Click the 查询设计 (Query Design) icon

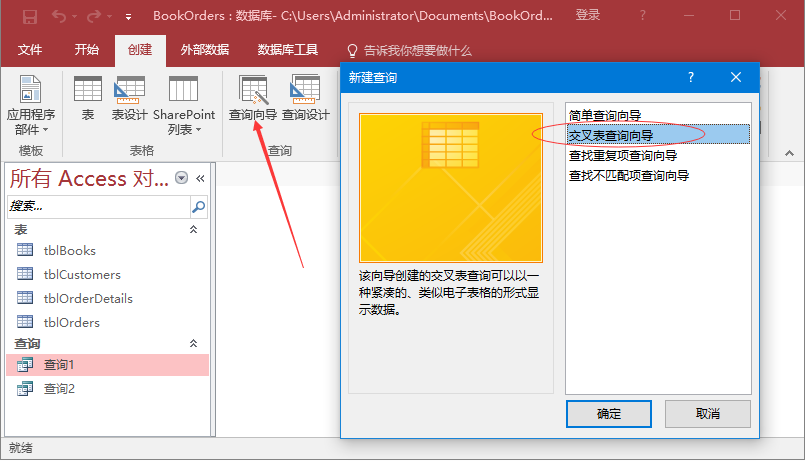tap(305, 98)
